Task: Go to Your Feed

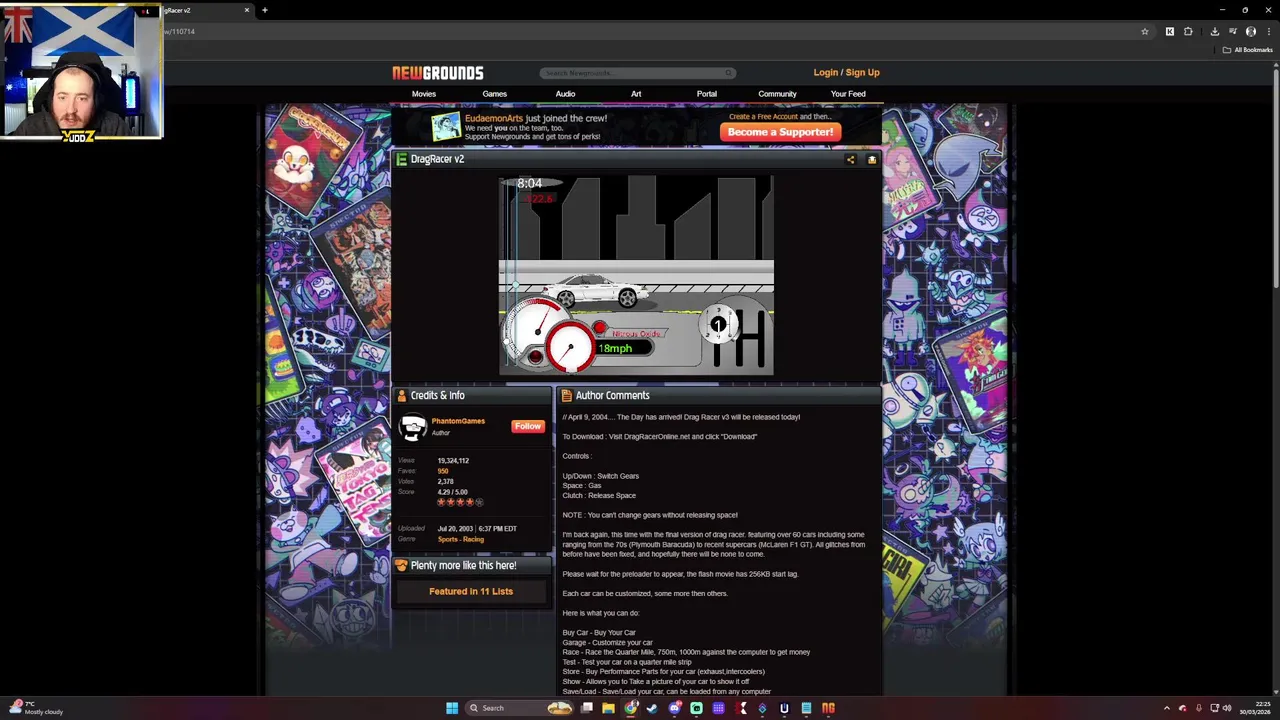Action: [848, 94]
